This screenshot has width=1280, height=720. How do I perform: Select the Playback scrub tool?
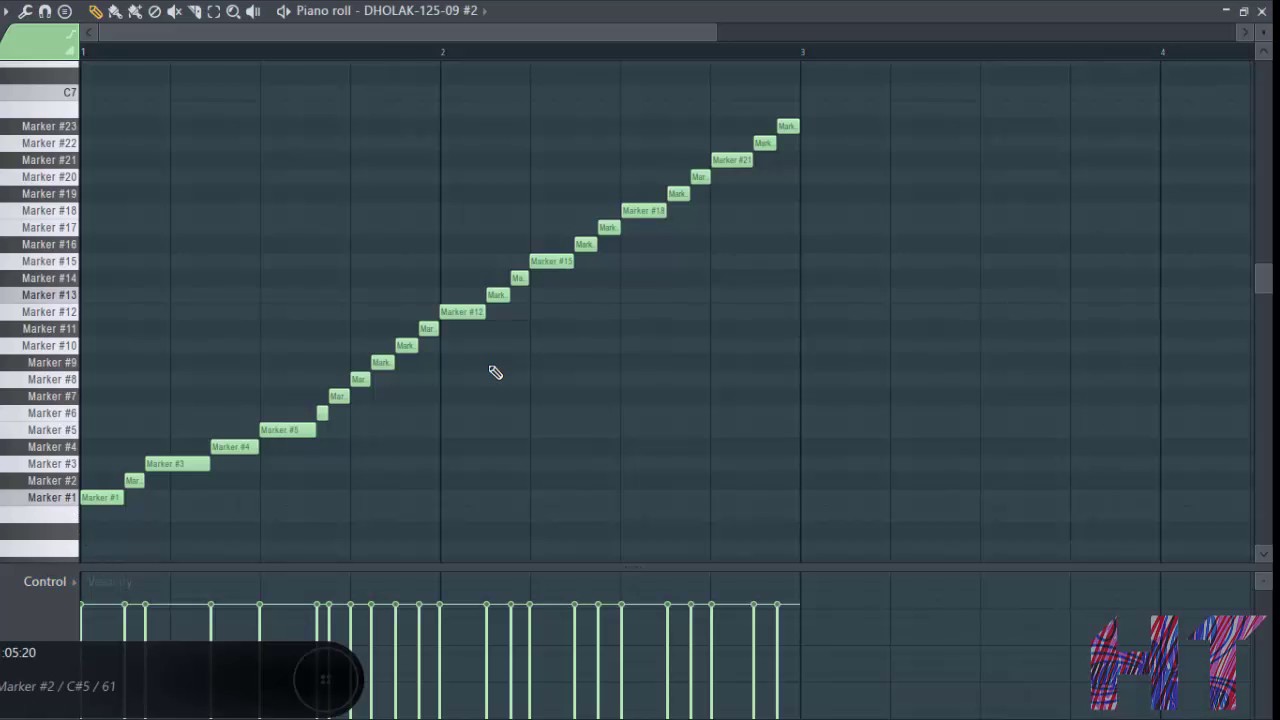tap(253, 11)
